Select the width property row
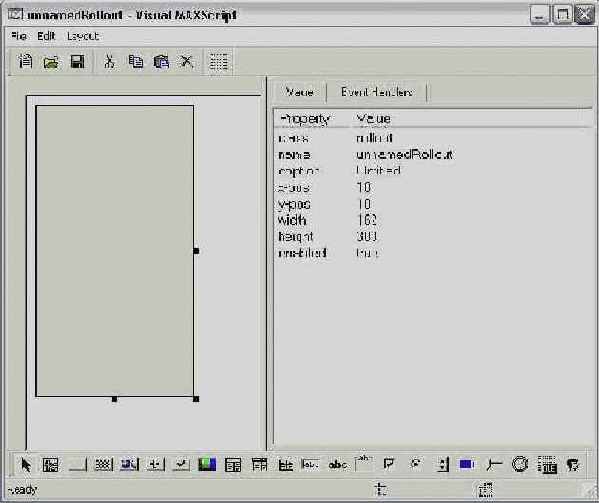Image resolution: width=599 pixels, height=503 pixels. pos(433,220)
